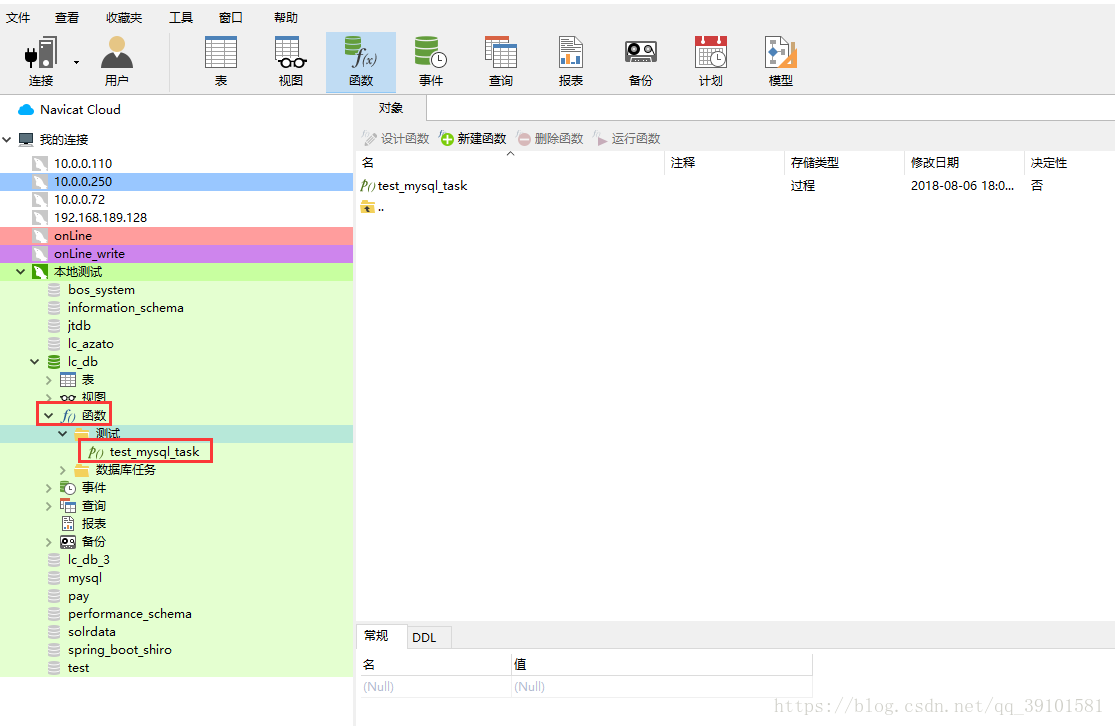
Task: Select the bos_system database
Action: 101,289
